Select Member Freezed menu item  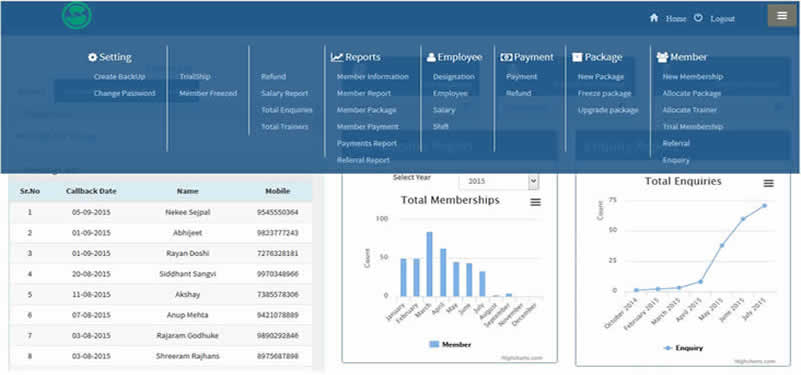pos(208,93)
